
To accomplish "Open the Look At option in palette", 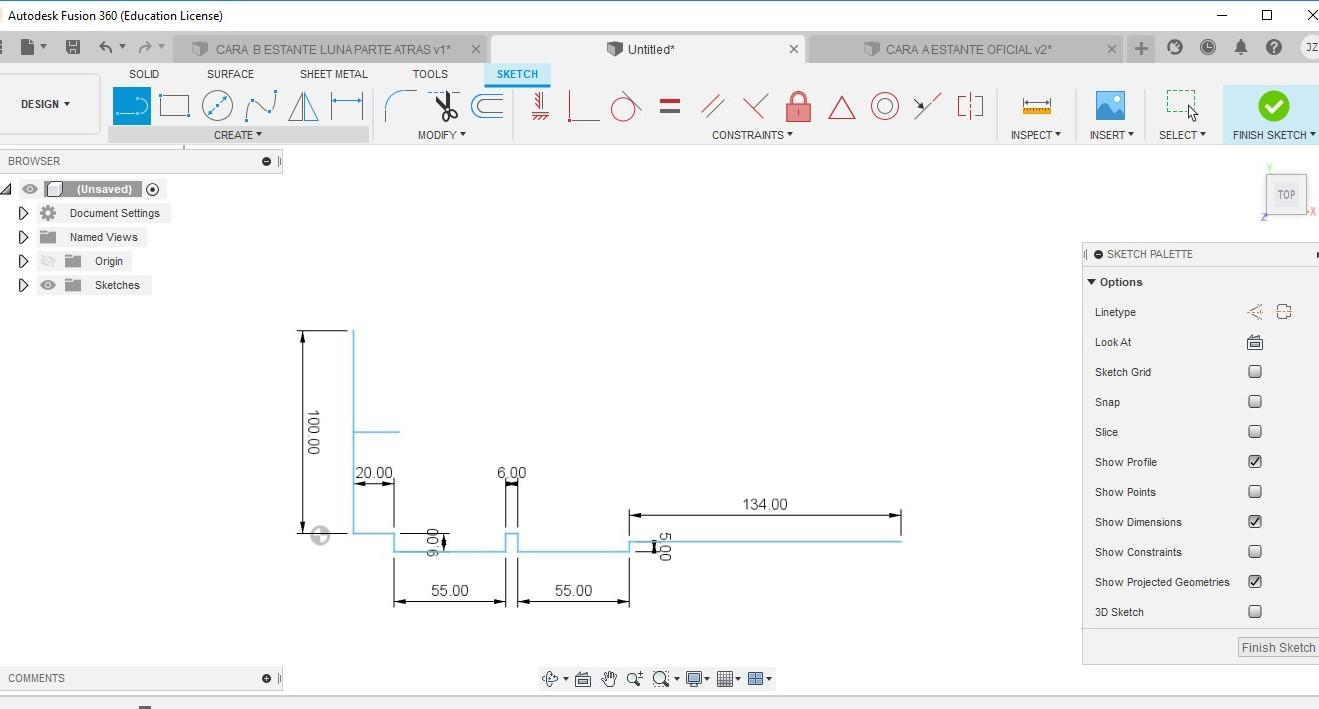I will (x=1254, y=342).
